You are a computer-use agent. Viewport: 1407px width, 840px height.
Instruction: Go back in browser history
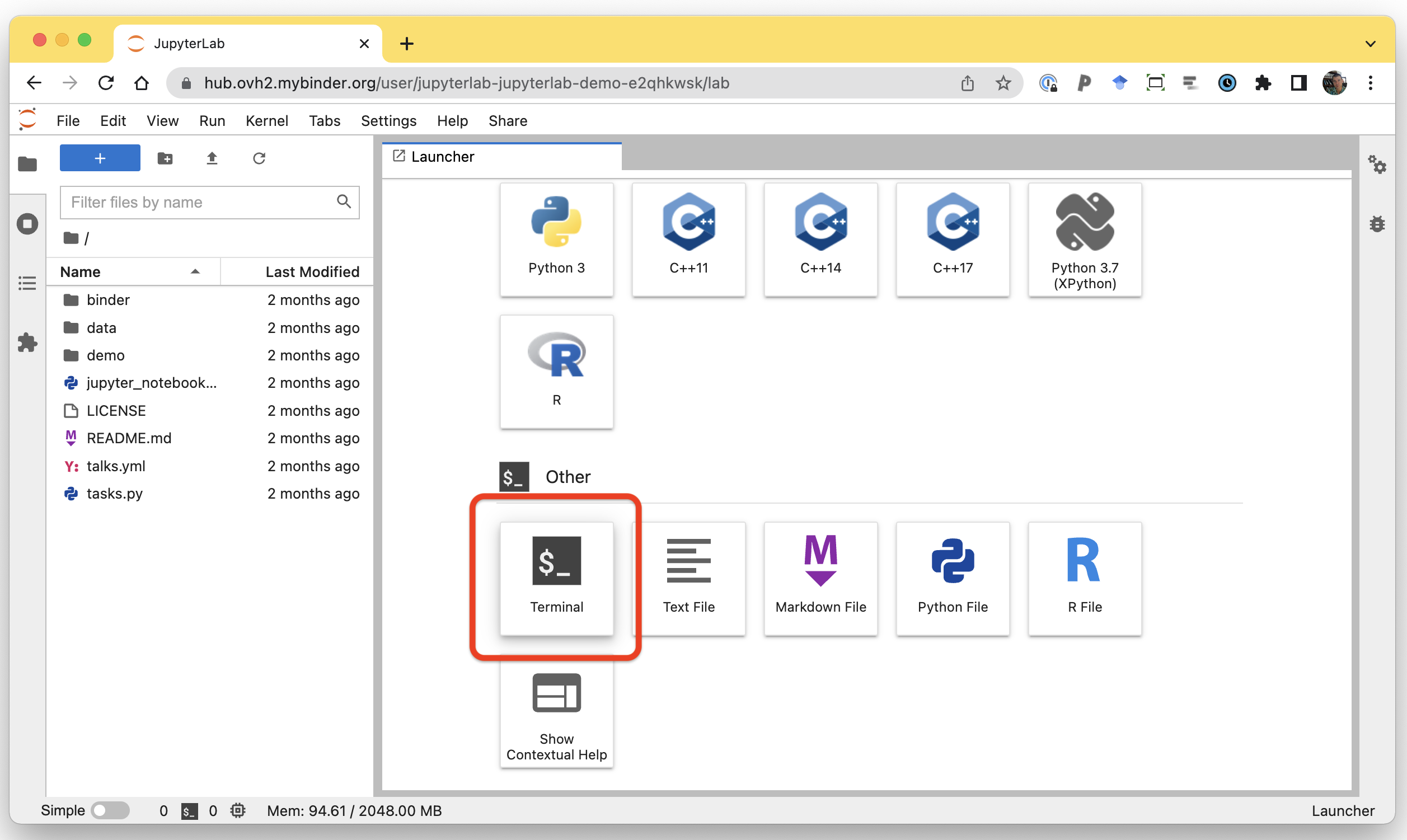point(34,83)
